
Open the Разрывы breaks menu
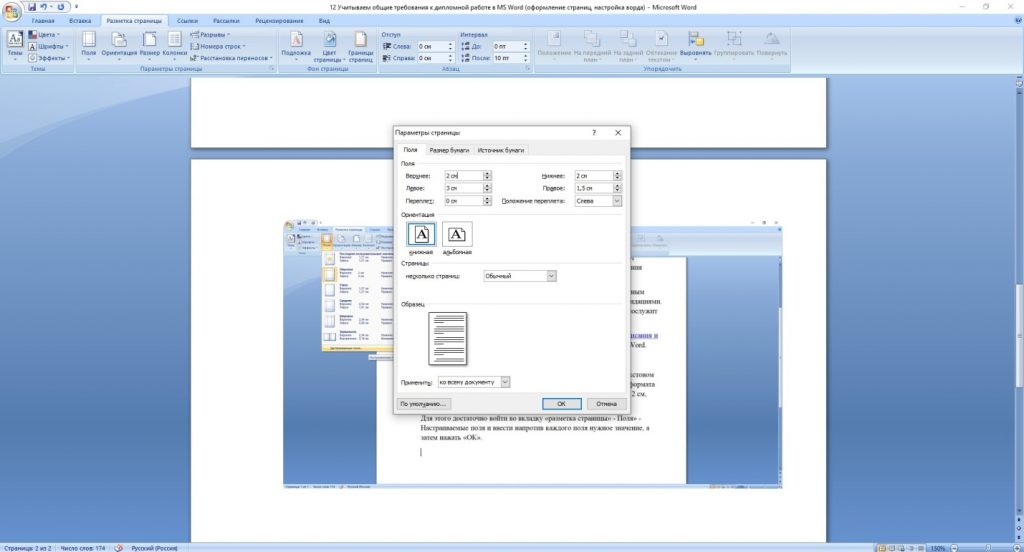tap(208, 35)
